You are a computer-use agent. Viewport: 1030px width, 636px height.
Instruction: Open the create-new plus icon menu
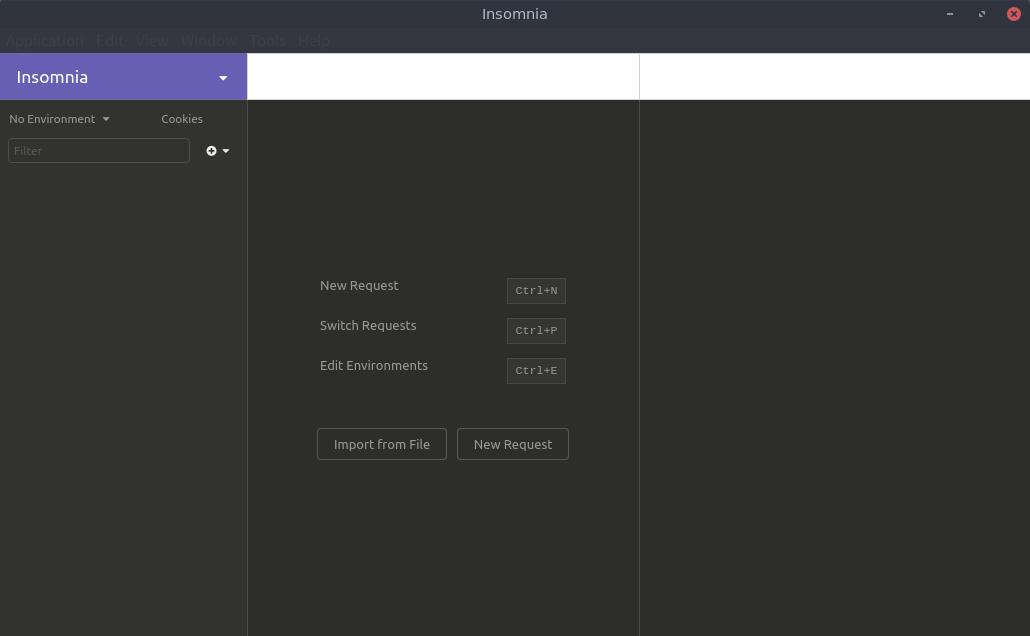pos(217,151)
